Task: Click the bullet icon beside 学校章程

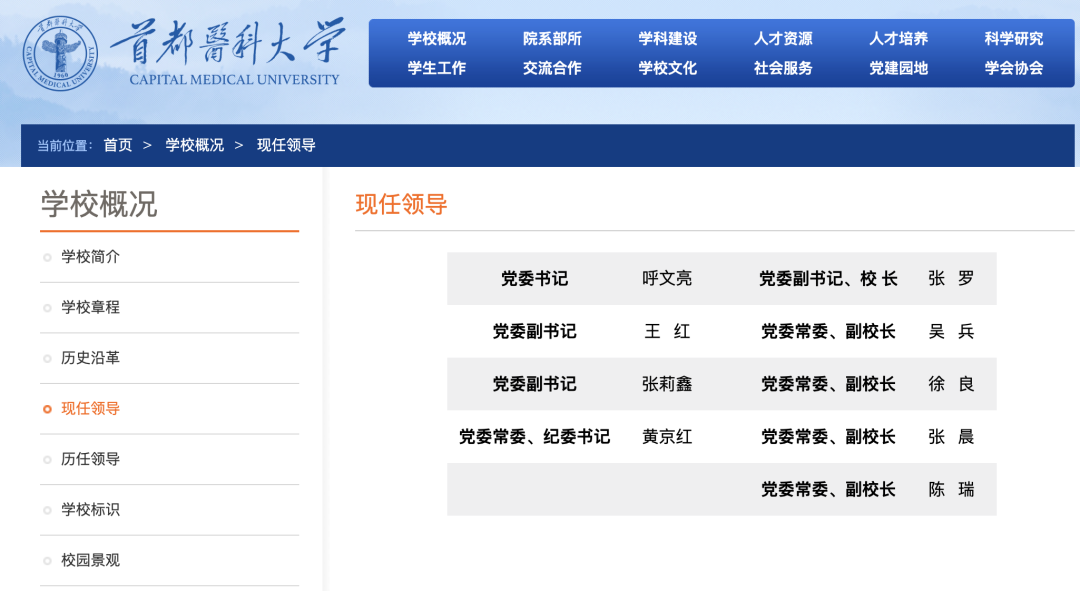Action: 47,308
